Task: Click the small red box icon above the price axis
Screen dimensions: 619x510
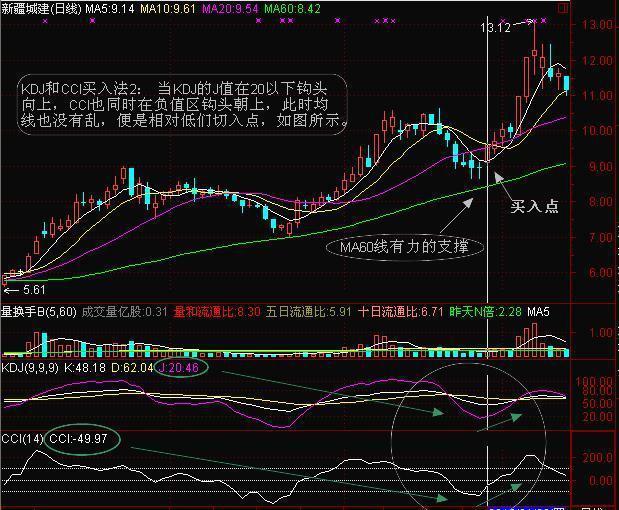Action: pyautogui.click(x=563, y=8)
